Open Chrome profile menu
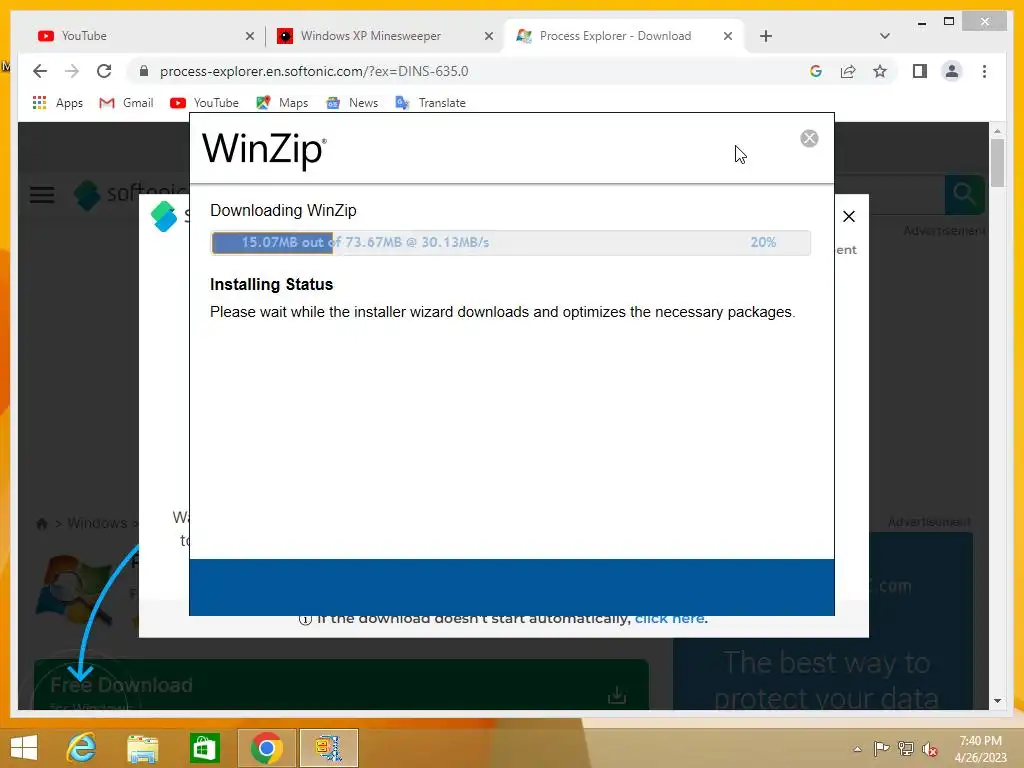 point(952,71)
